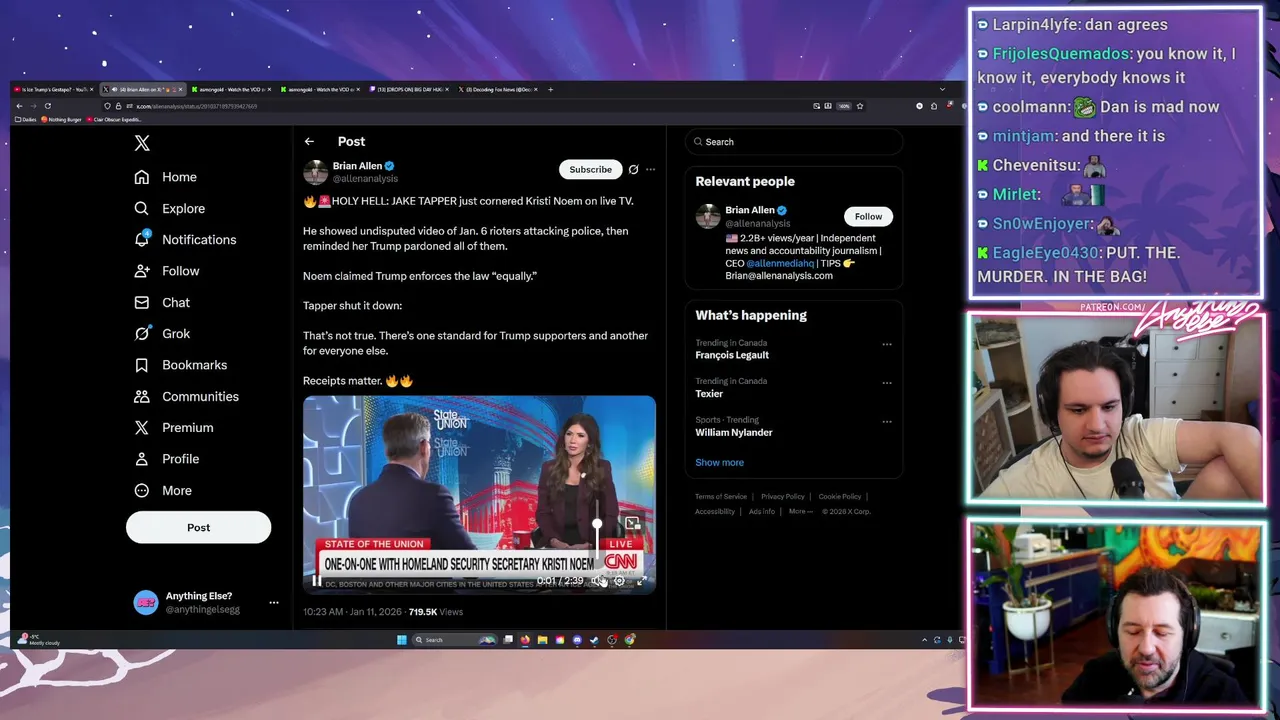Adjust the video volume slider handle
This screenshot has width=1280, height=720.
(597, 523)
